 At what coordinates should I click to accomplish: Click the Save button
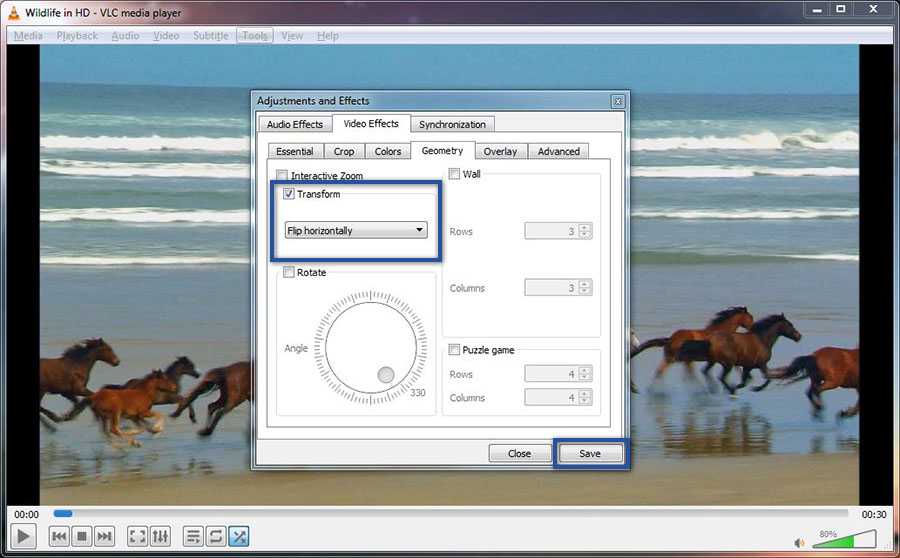point(590,453)
